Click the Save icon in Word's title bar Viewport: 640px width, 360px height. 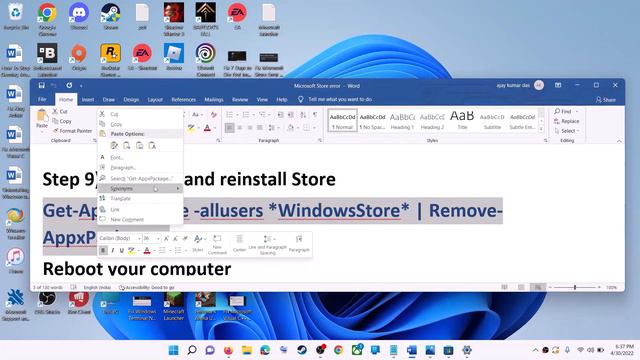[41, 85]
